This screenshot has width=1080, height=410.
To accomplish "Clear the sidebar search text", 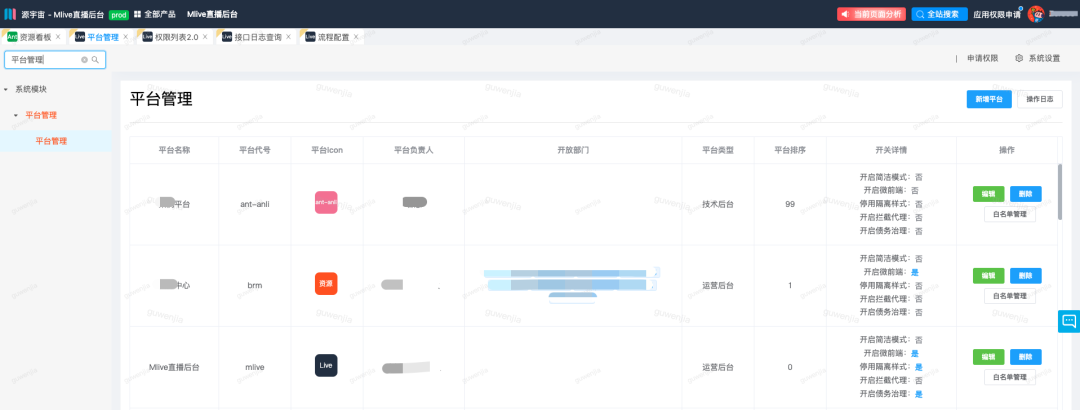I will coord(85,60).
